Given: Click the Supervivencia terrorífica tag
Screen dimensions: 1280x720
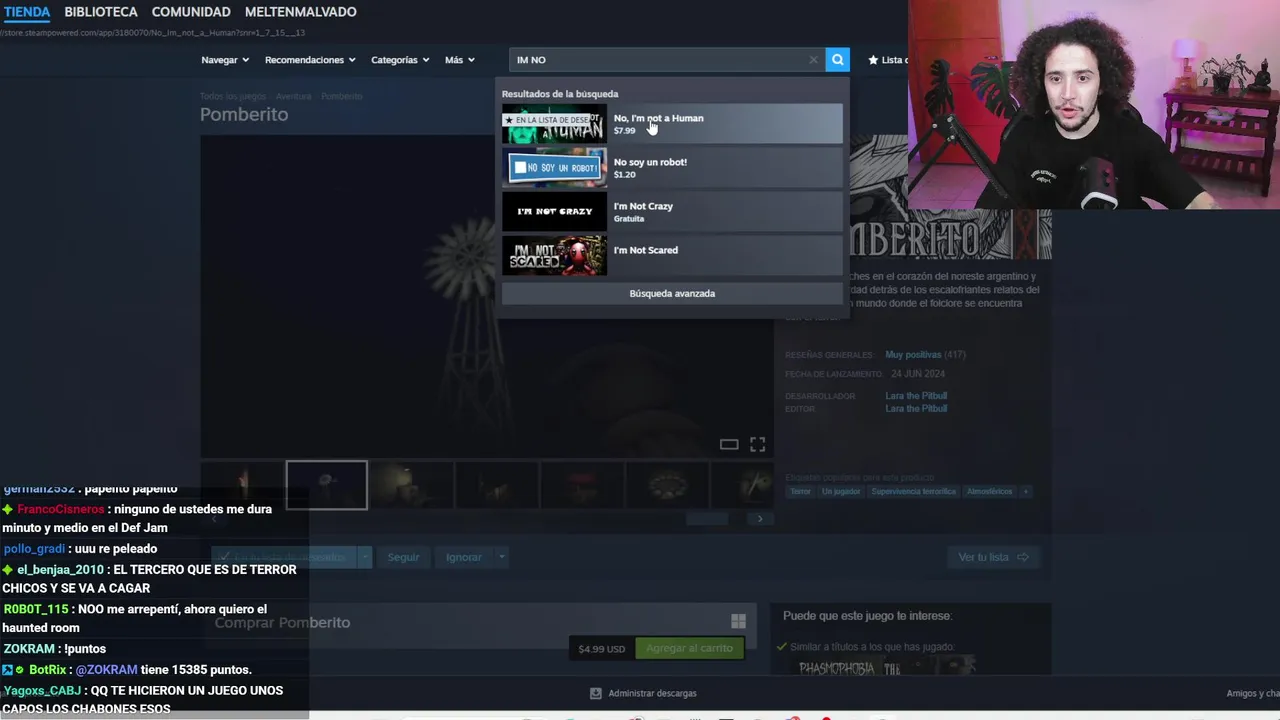Looking at the screenshot, I should pos(913,492).
